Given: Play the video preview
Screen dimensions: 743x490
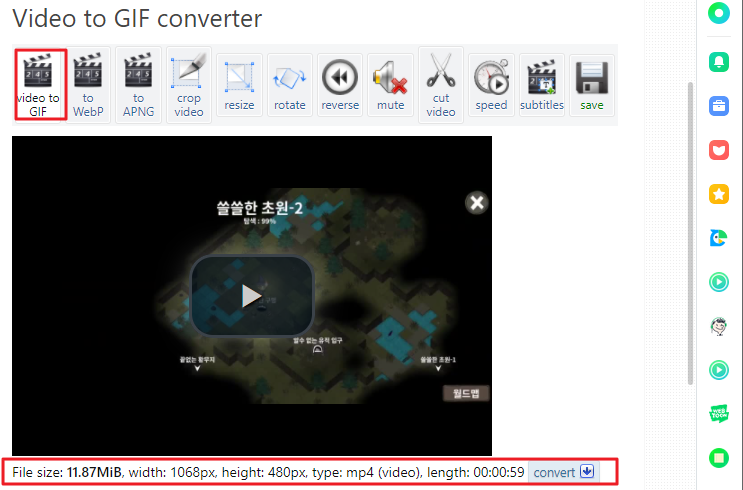Looking at the screenshot, I should pyautogui.click(x=252, y=296).
